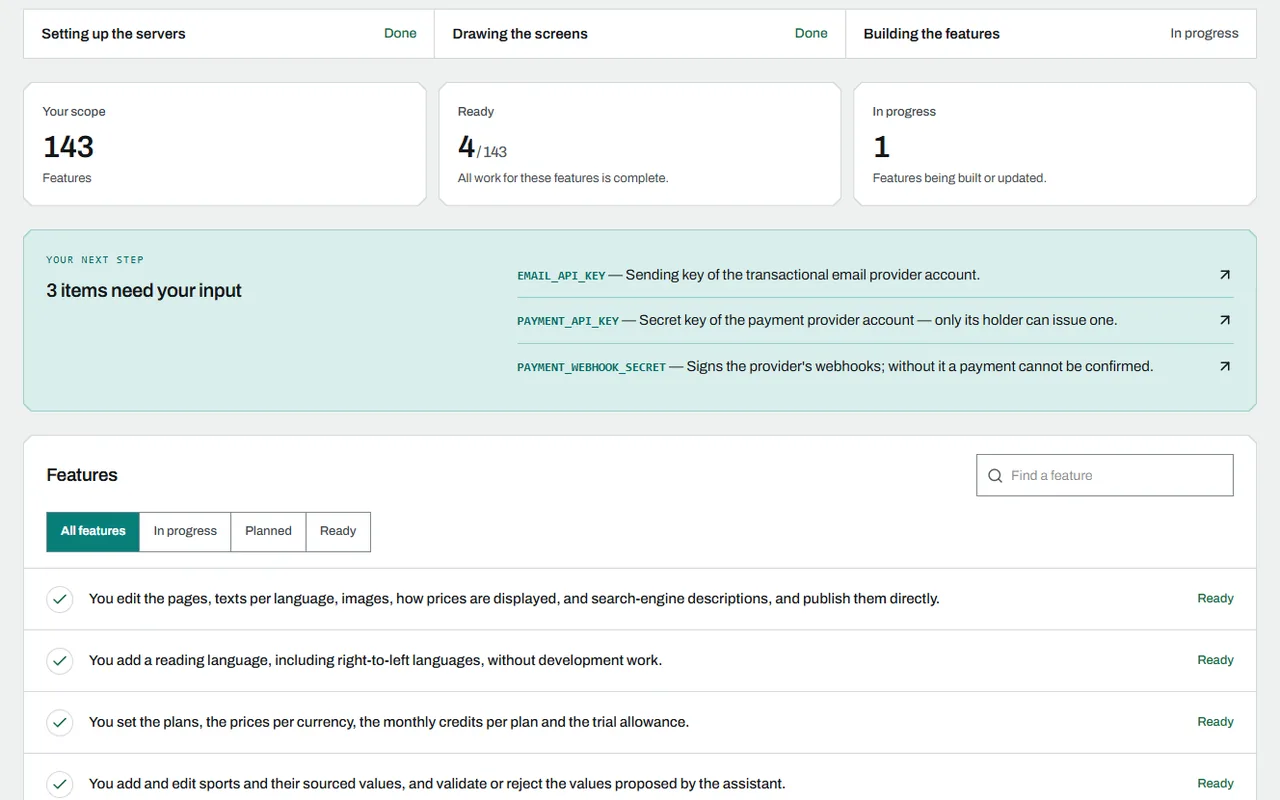Image resolution: width=1280 pixels, height=800 pixels.
Task: Click the Your scope 143 Features card
Action: tap(225, 144)
